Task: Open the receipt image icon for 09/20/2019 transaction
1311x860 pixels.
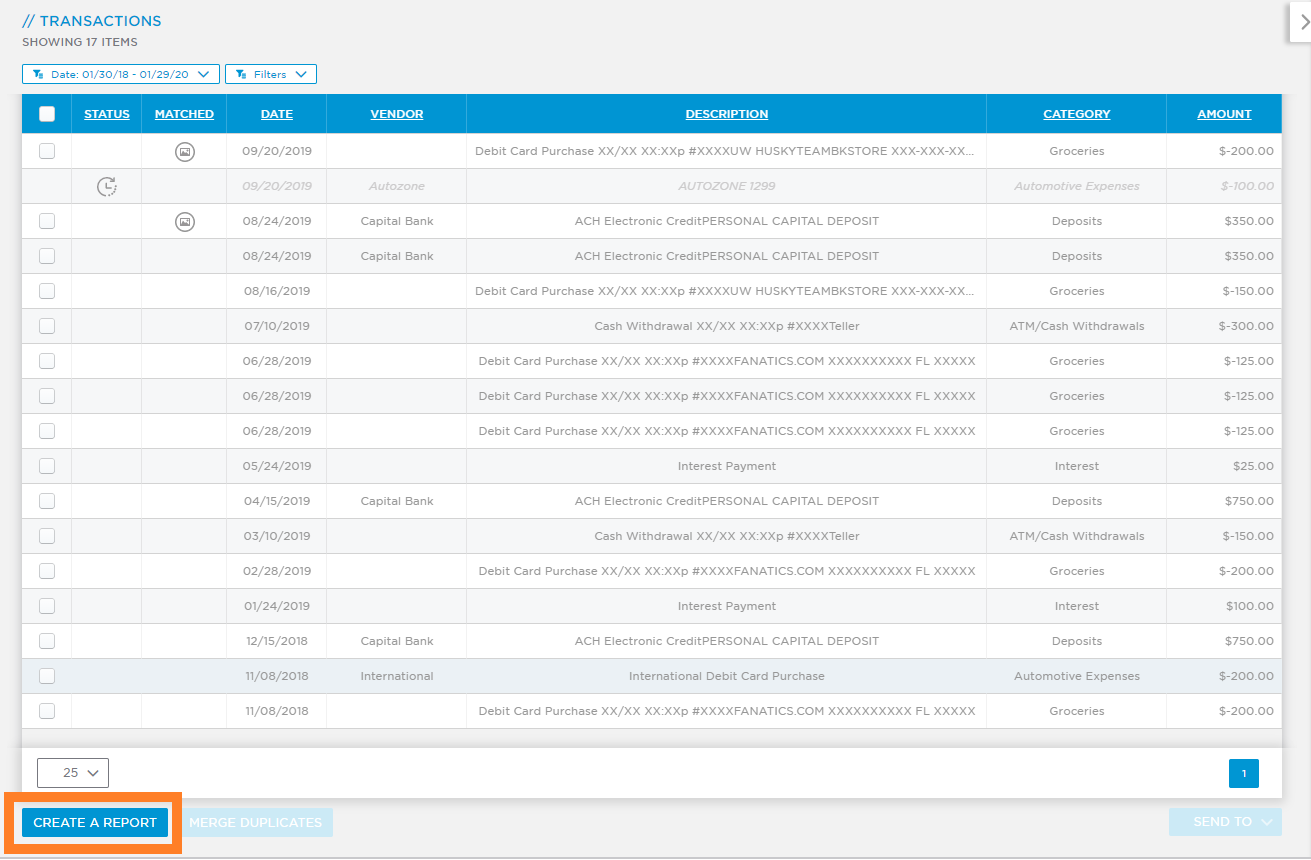Action: pyautogui.click(x=184, y=150)
